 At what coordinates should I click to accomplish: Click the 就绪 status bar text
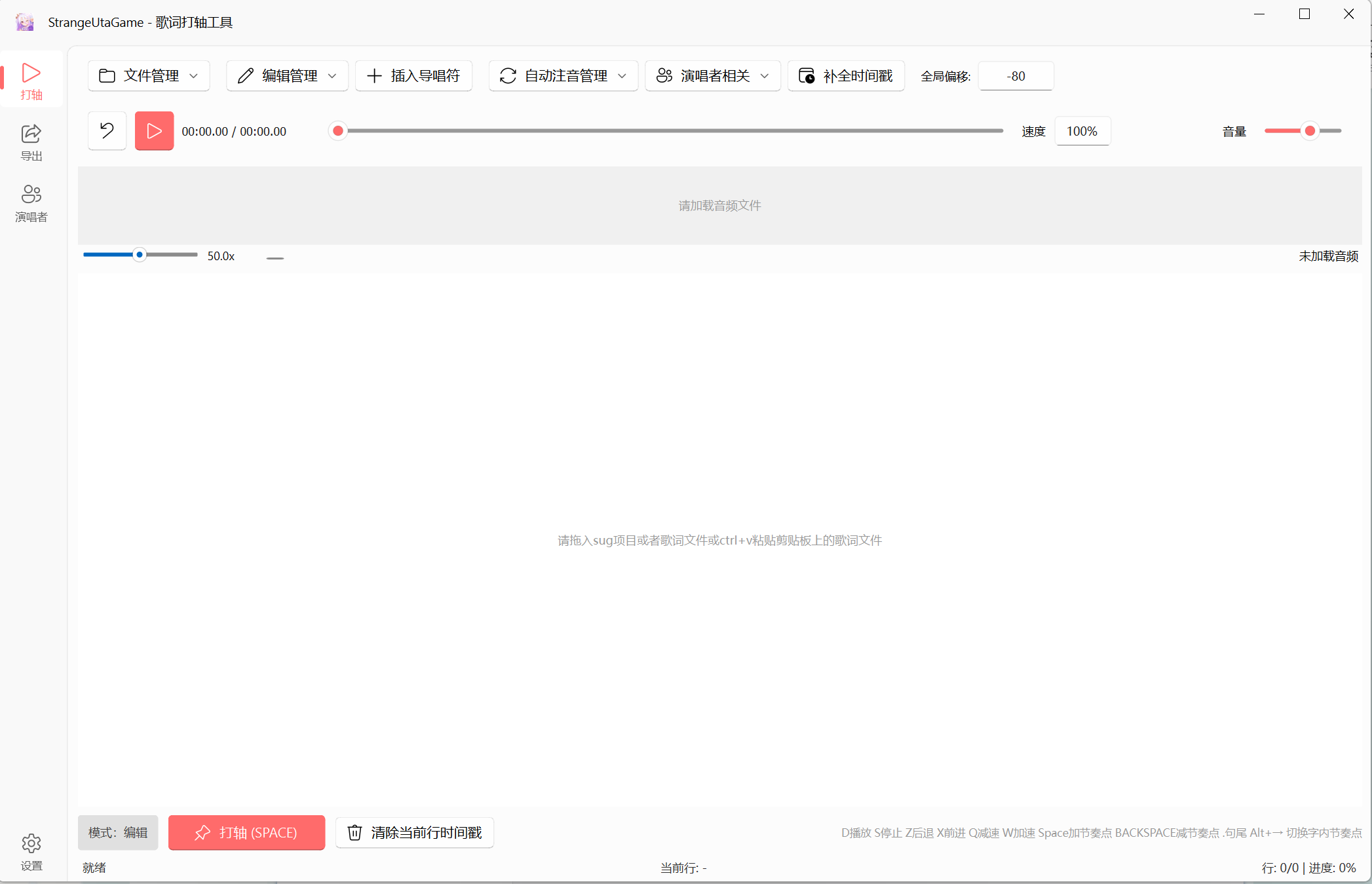pyautogui.click(x=94, y=868)
